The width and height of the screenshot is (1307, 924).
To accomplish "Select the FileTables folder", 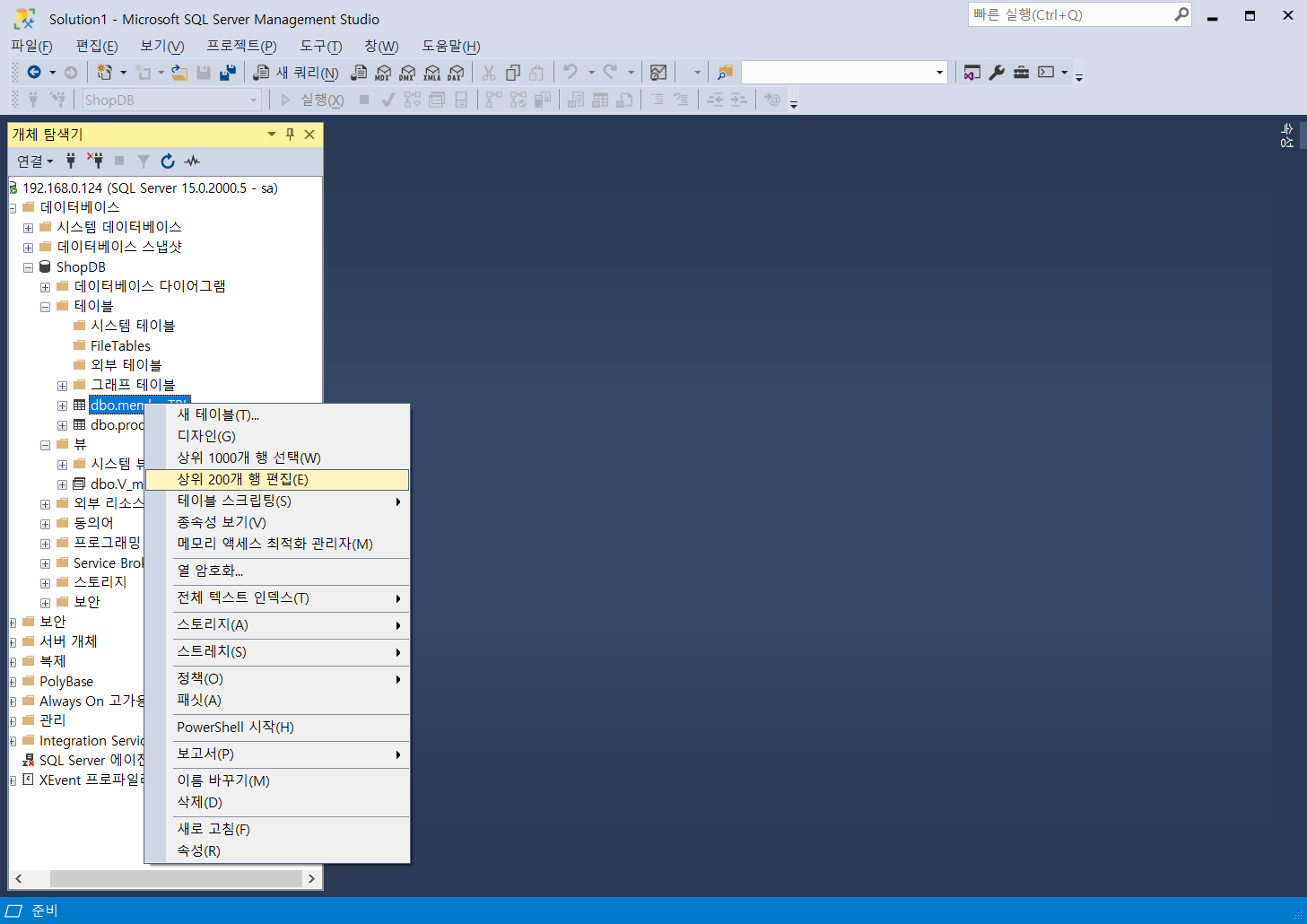I will [120, 345].
